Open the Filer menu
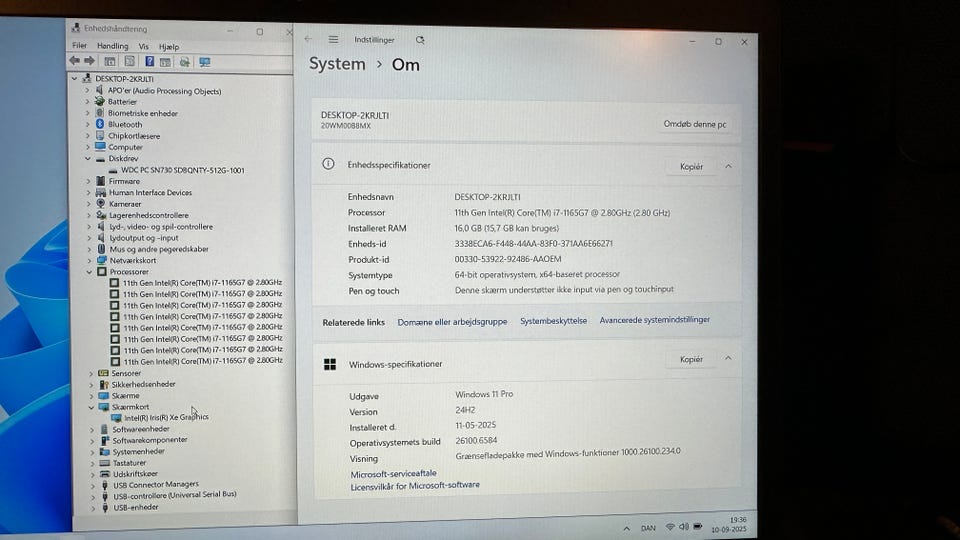 point(80,45)
